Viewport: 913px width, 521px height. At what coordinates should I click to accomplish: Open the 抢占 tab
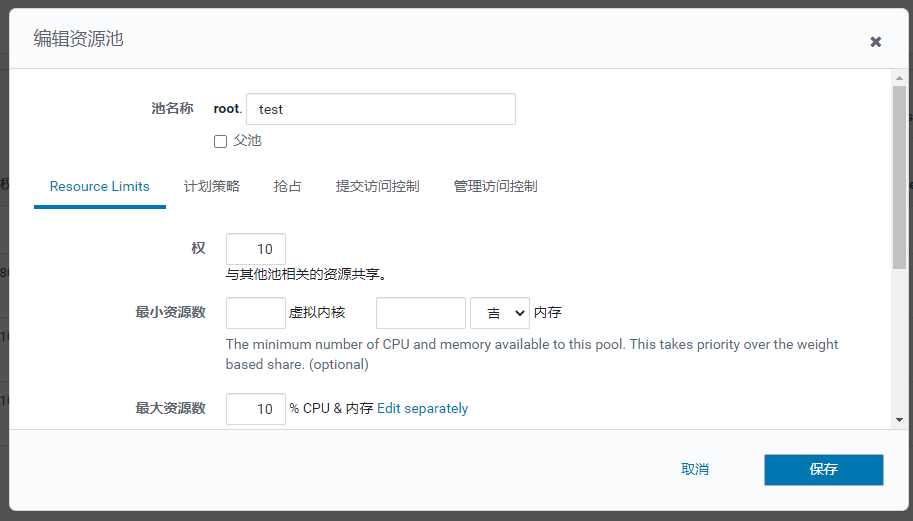[287, 186]
